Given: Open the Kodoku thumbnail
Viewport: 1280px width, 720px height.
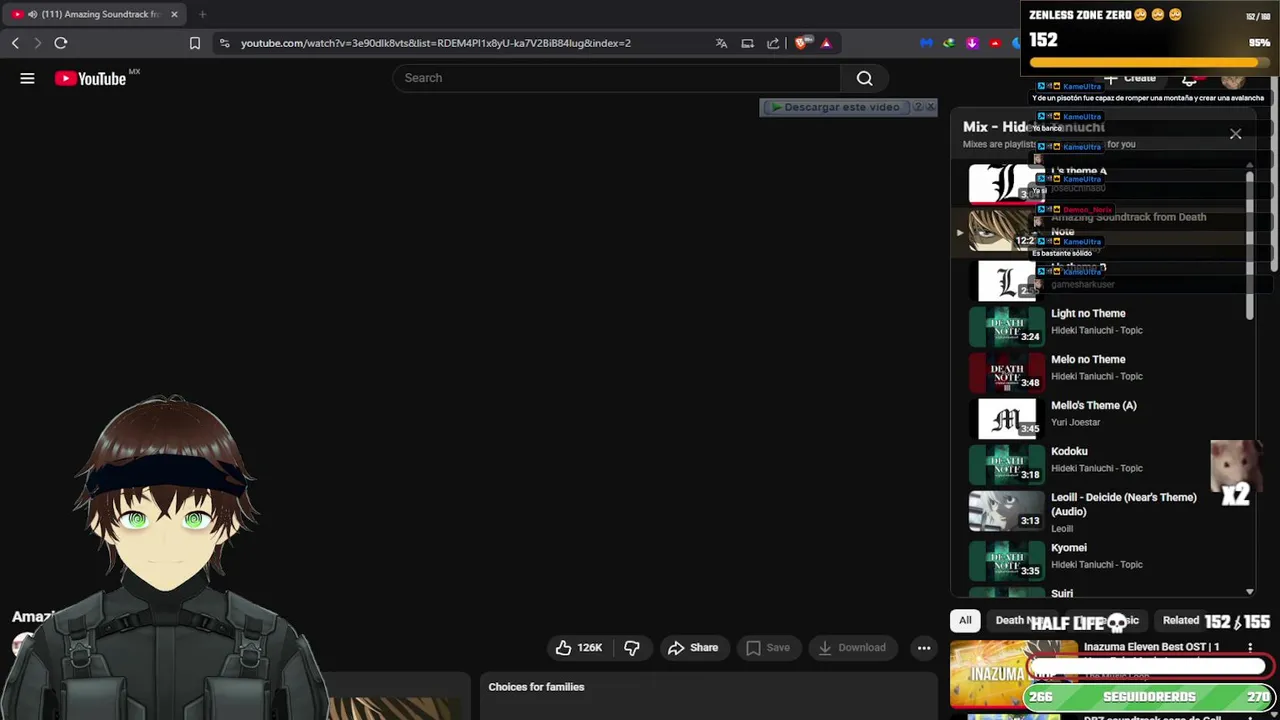Looking at the screenshot, I should coord(1006,464).
